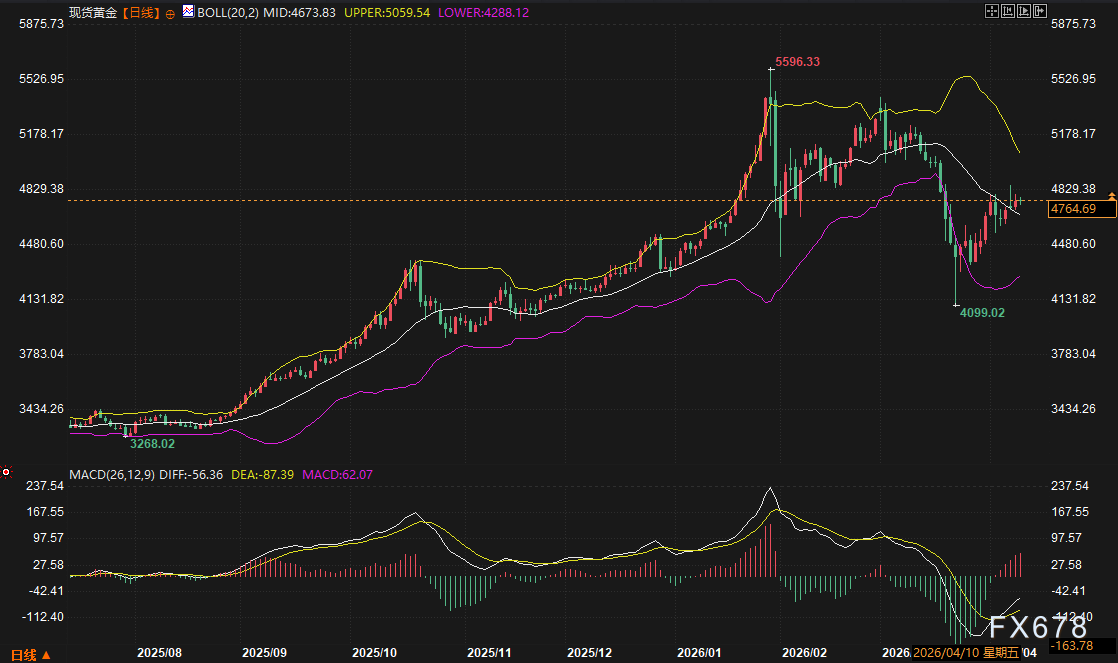The image size is (1118, 663).
Task: Click the 5596.33 high price label
Action: coord(798,62)
